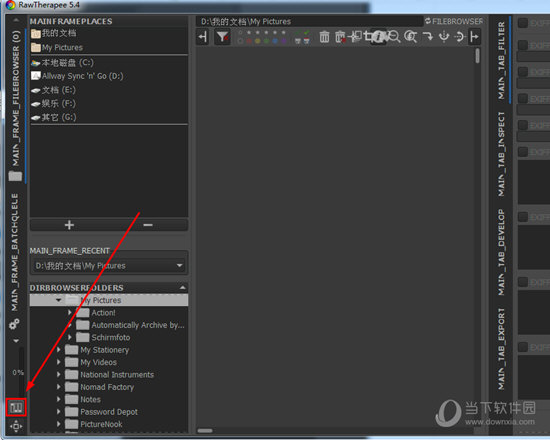Click the folder icon in the left tab strip
Viewport: 550px width, 440px height.
coord(15,176)
